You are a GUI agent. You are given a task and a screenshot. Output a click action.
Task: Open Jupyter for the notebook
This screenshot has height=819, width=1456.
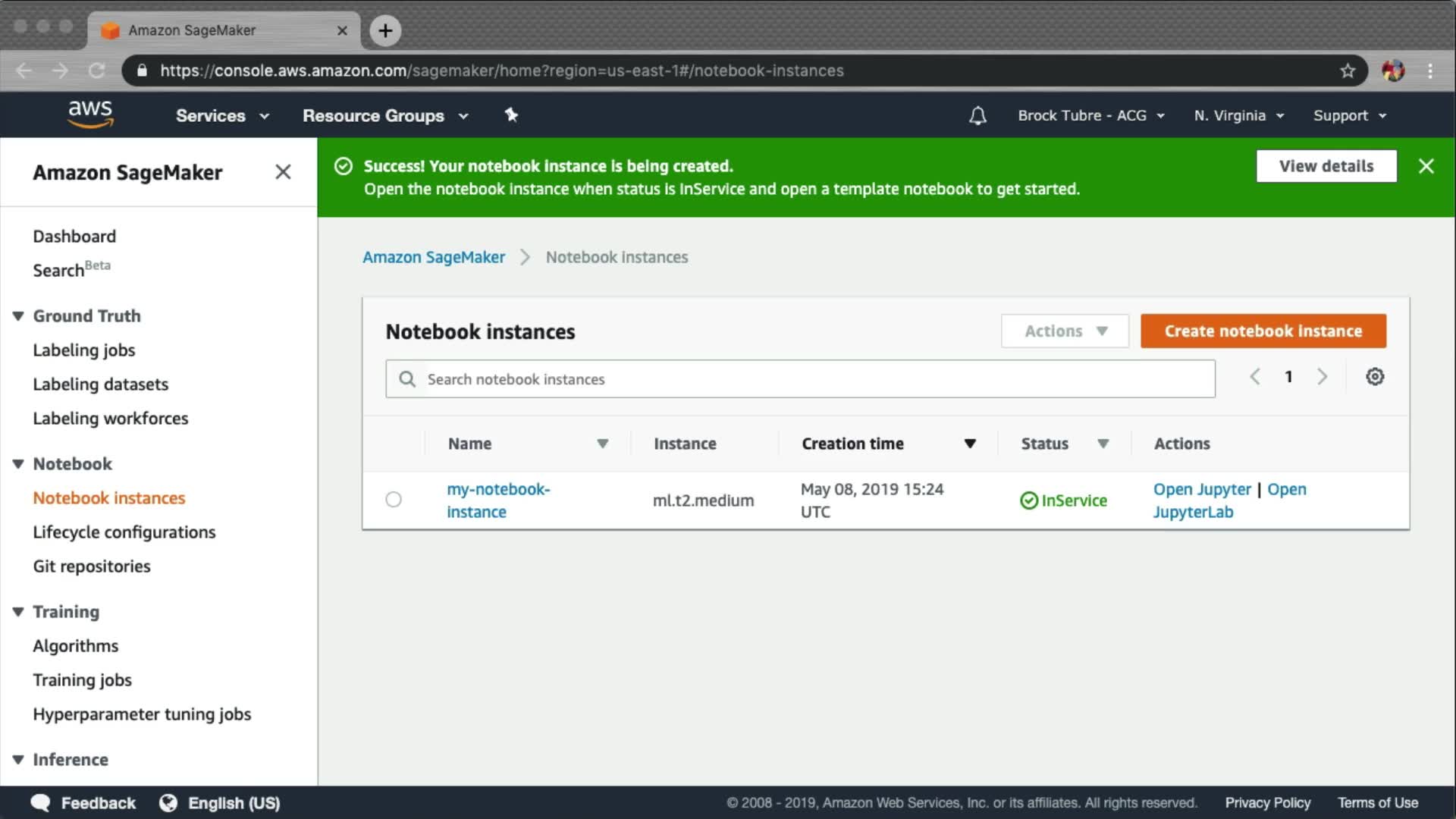(x=1201, y=489)
